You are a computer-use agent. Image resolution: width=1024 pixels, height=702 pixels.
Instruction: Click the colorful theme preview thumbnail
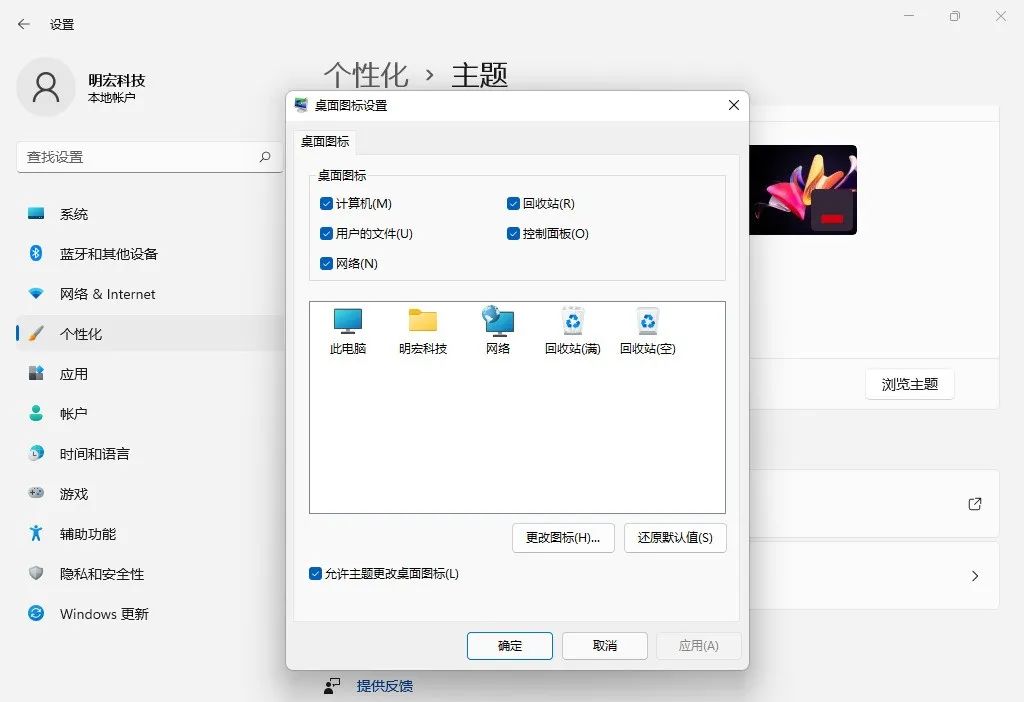[803, 190]
